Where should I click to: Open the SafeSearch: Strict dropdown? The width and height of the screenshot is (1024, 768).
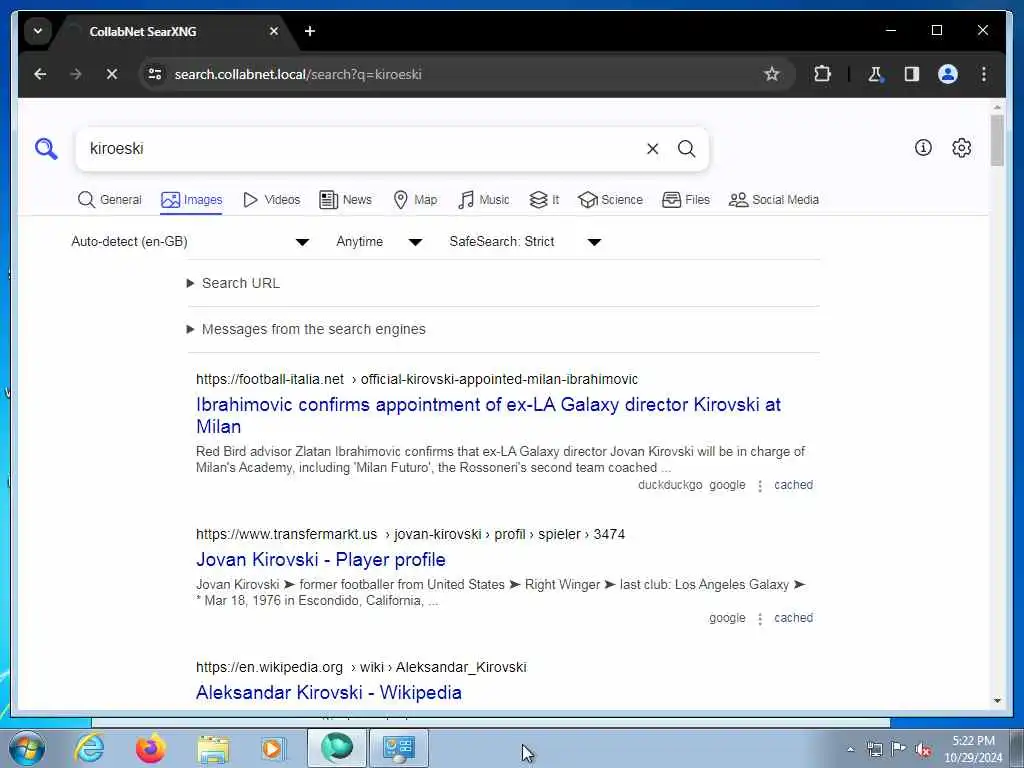point(524,242)
